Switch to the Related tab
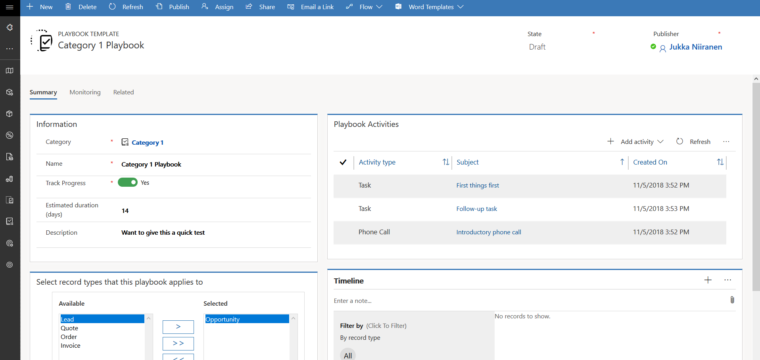The image size is (760, 360). (124, 92)
